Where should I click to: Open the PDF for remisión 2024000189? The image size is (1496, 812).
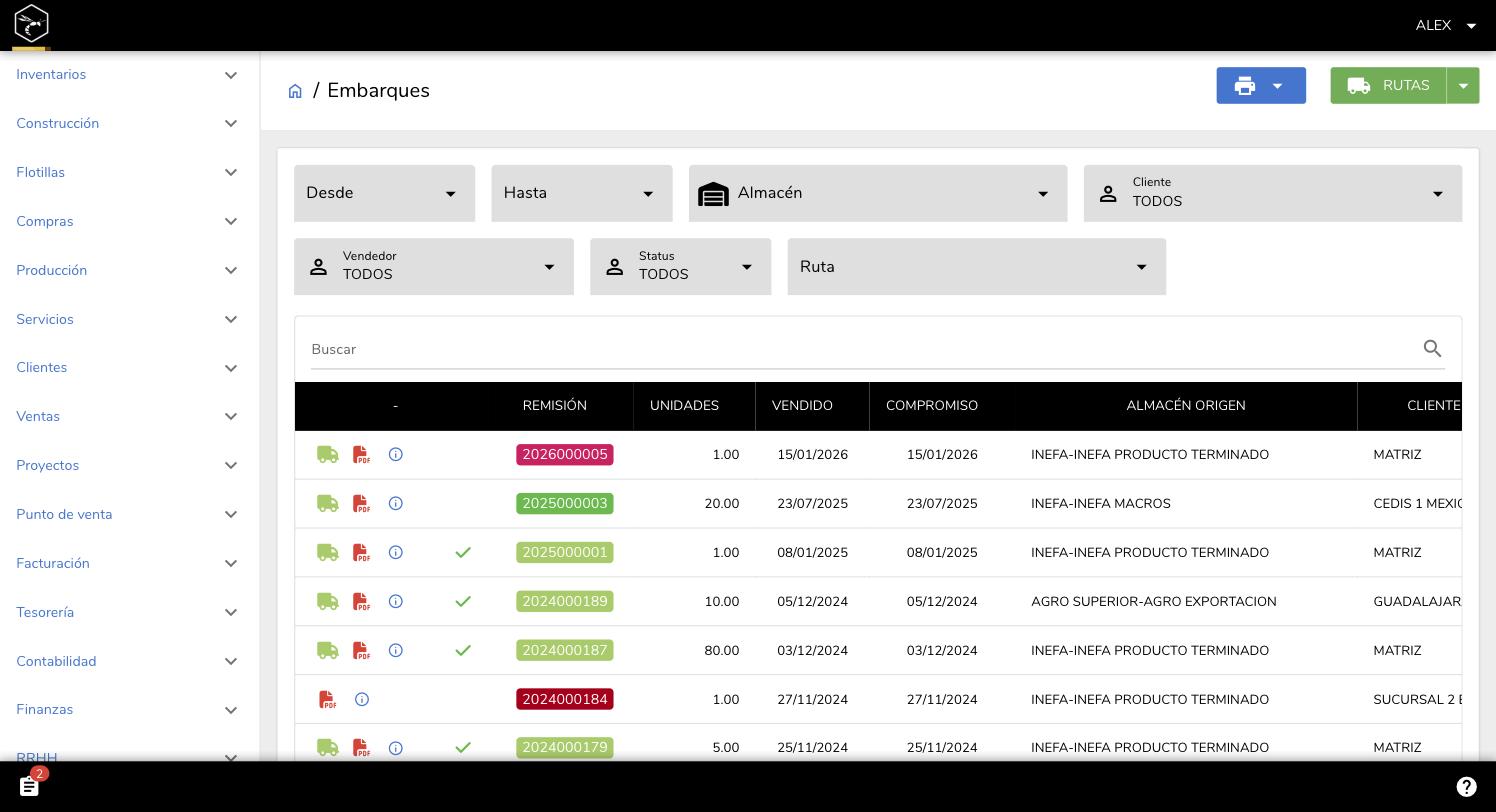point(362,602)
